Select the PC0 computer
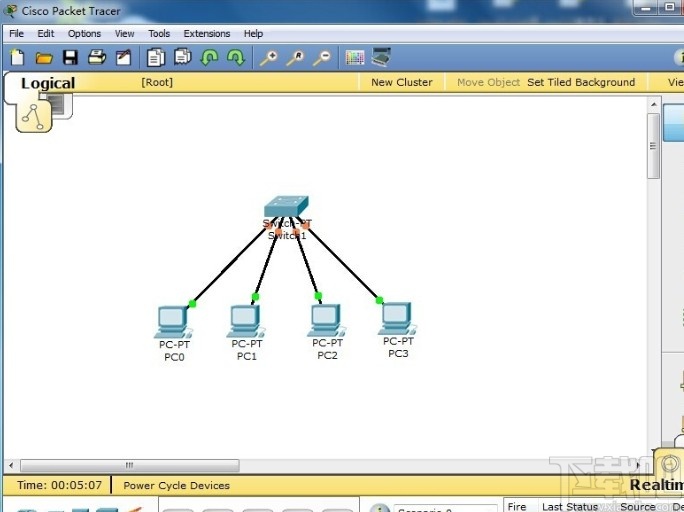The height and width of the screenshot is (512, 684). click(173, 322)
